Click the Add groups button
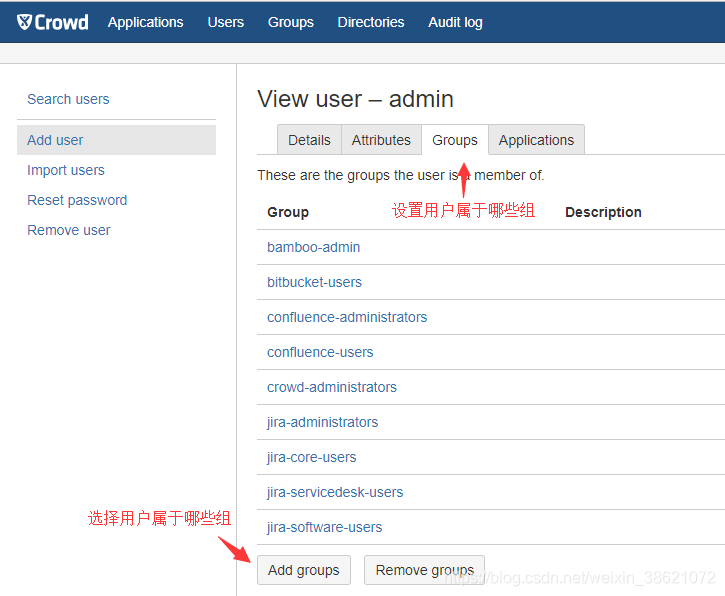This screenshot has width=725, height=596. 304,570
